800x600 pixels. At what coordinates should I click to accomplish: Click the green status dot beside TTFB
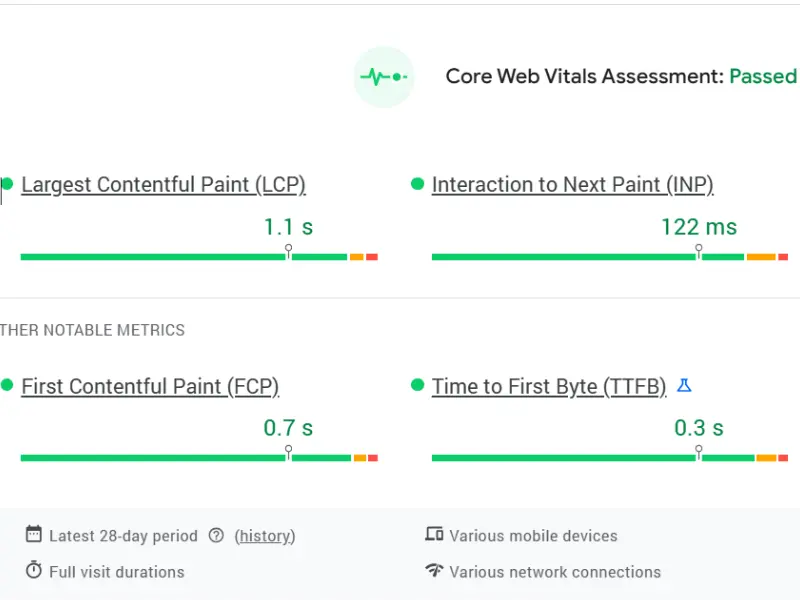[x=420, y=386]
